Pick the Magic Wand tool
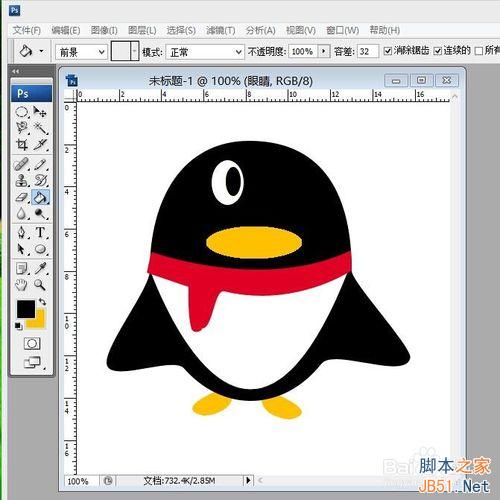The width and height of the screenshot is (500, 500). (x=40, y=128)
